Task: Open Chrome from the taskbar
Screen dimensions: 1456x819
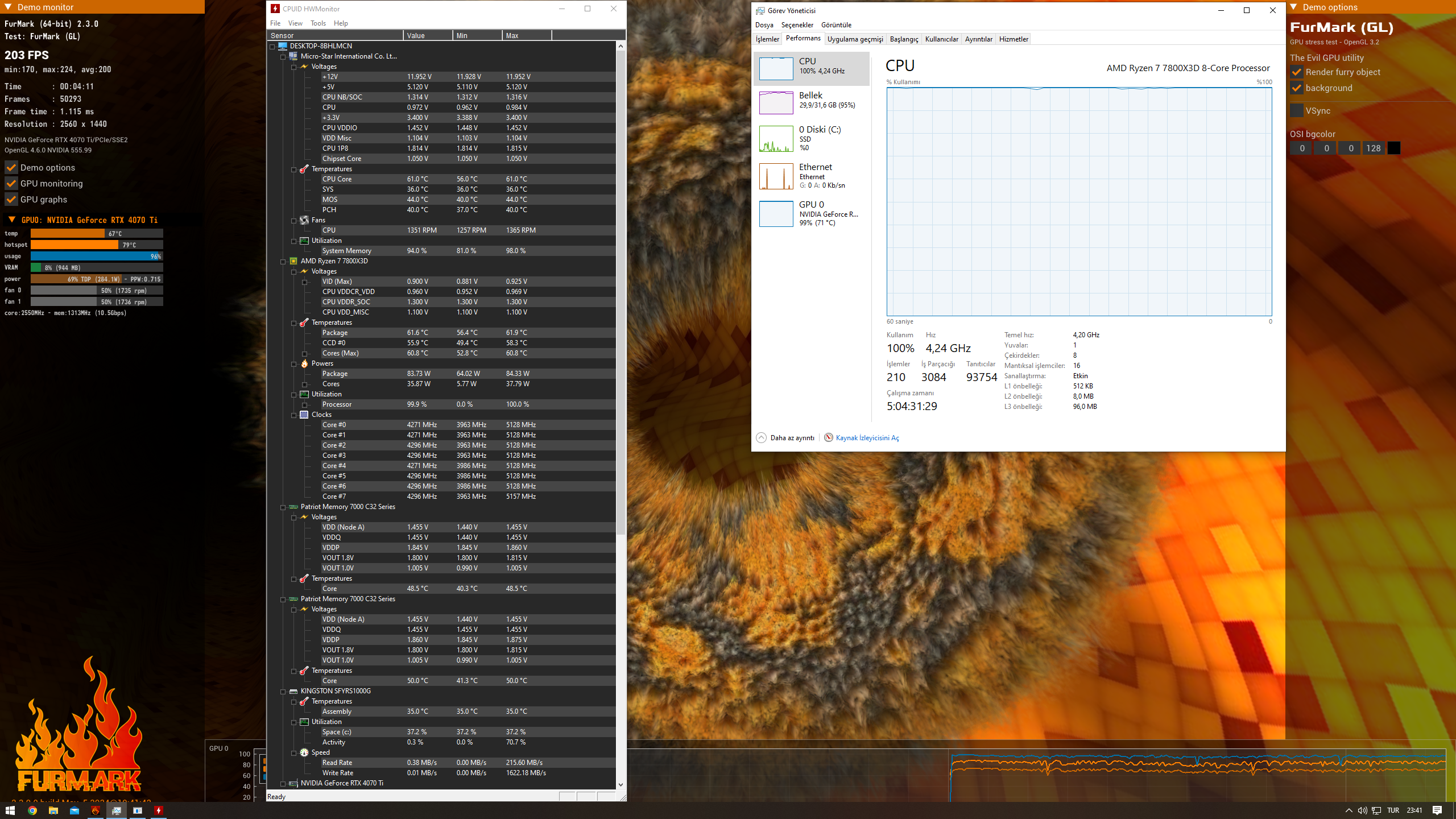Action: [32, 810]
